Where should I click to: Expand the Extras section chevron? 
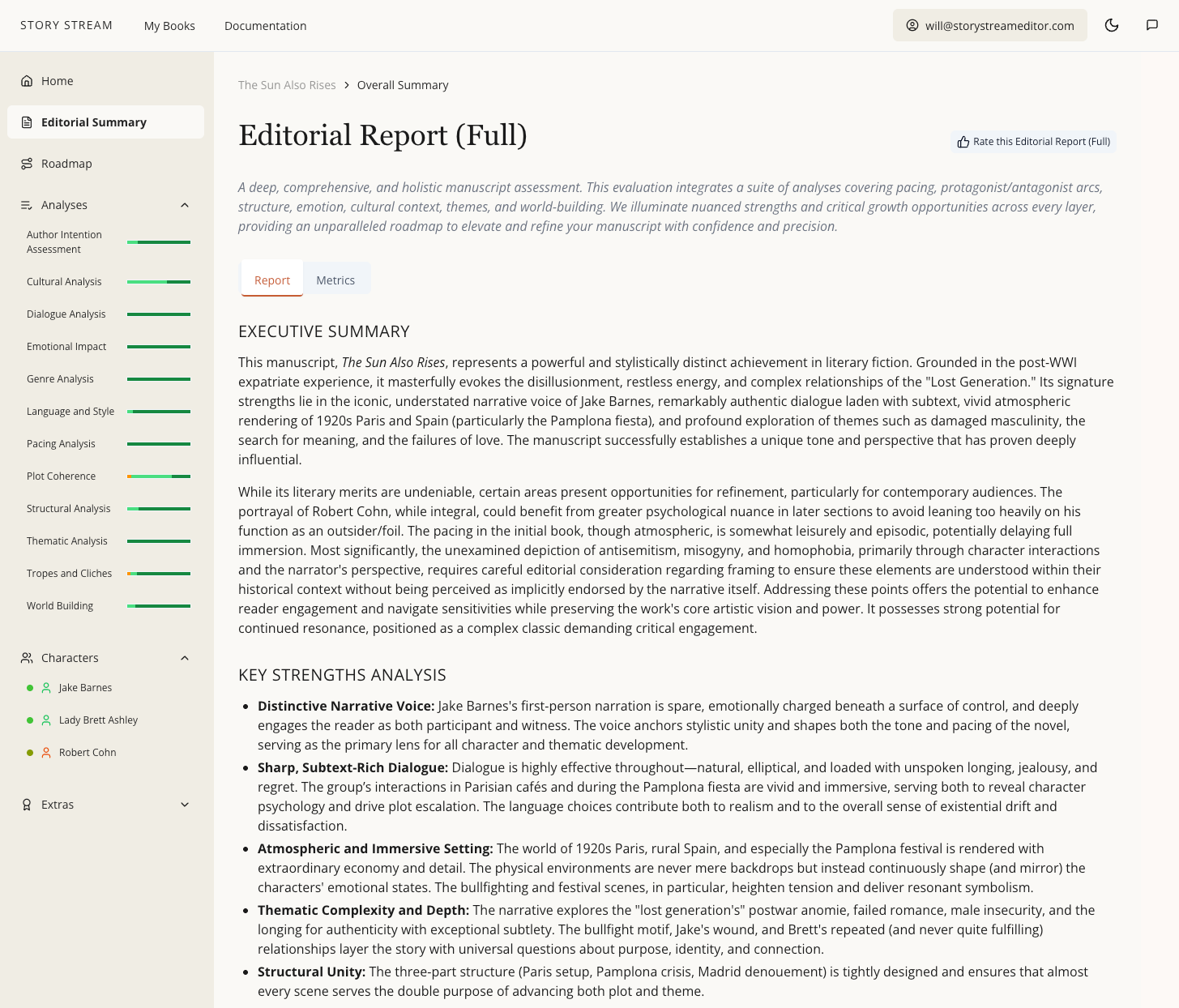[185, 805]
